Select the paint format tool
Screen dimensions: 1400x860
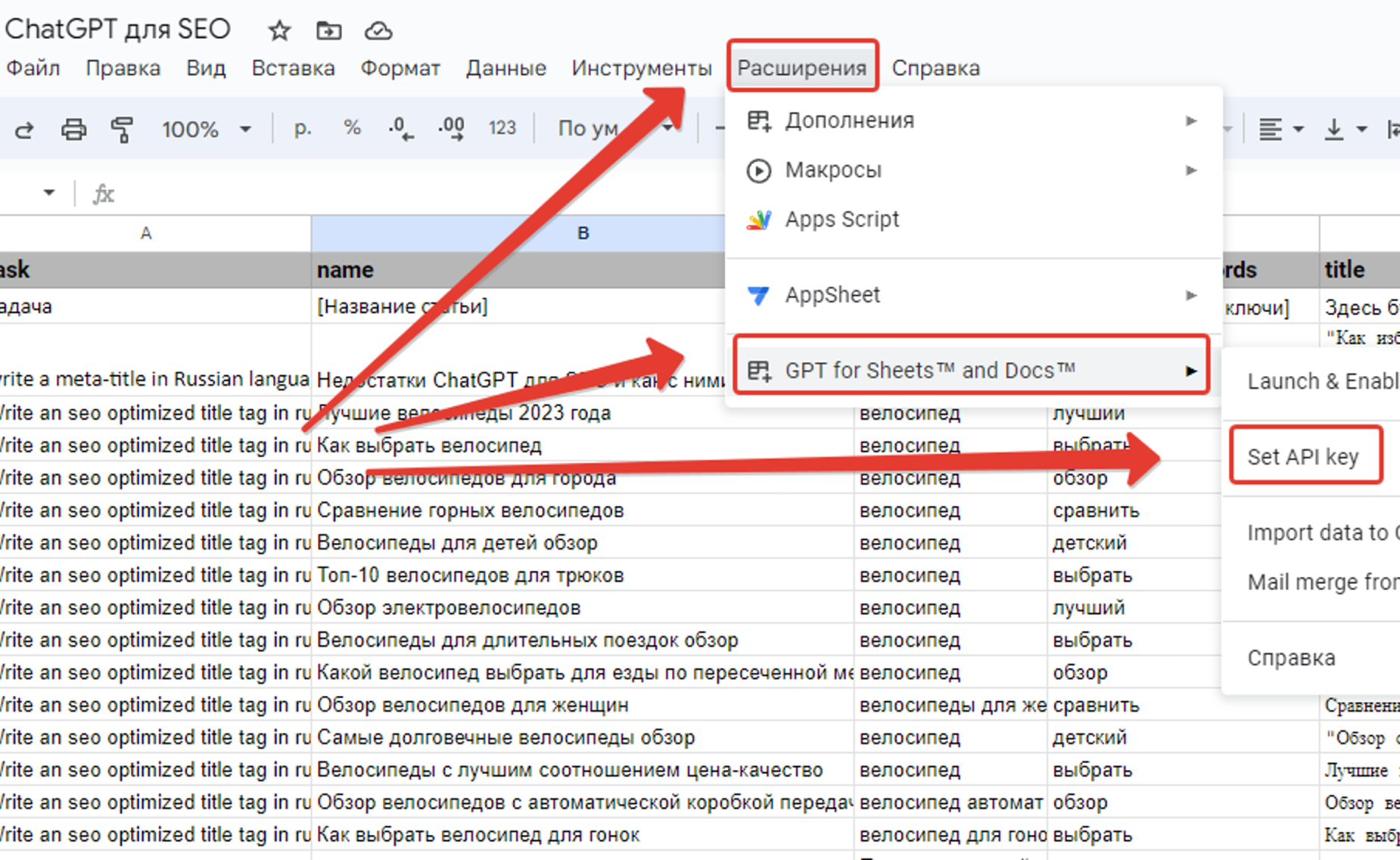click(122, 129)
